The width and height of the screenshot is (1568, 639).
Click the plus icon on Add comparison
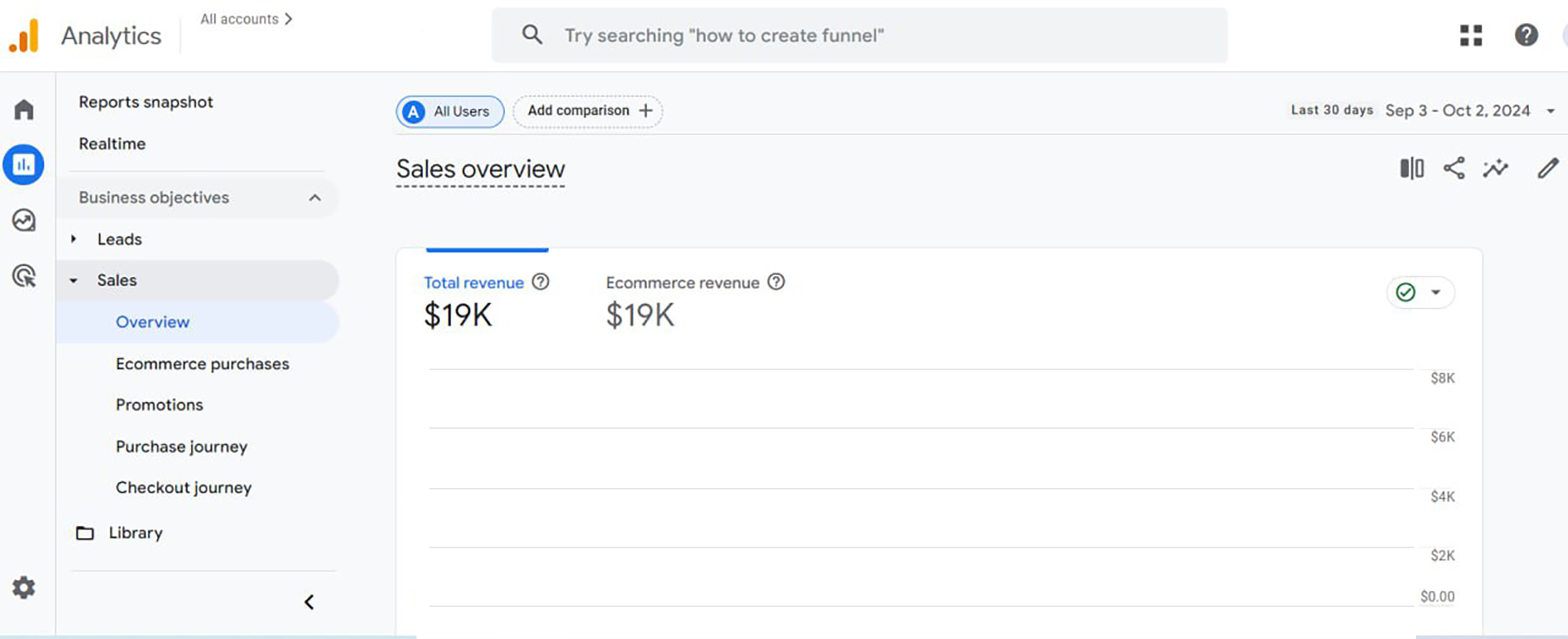click(x=646, y=110)
